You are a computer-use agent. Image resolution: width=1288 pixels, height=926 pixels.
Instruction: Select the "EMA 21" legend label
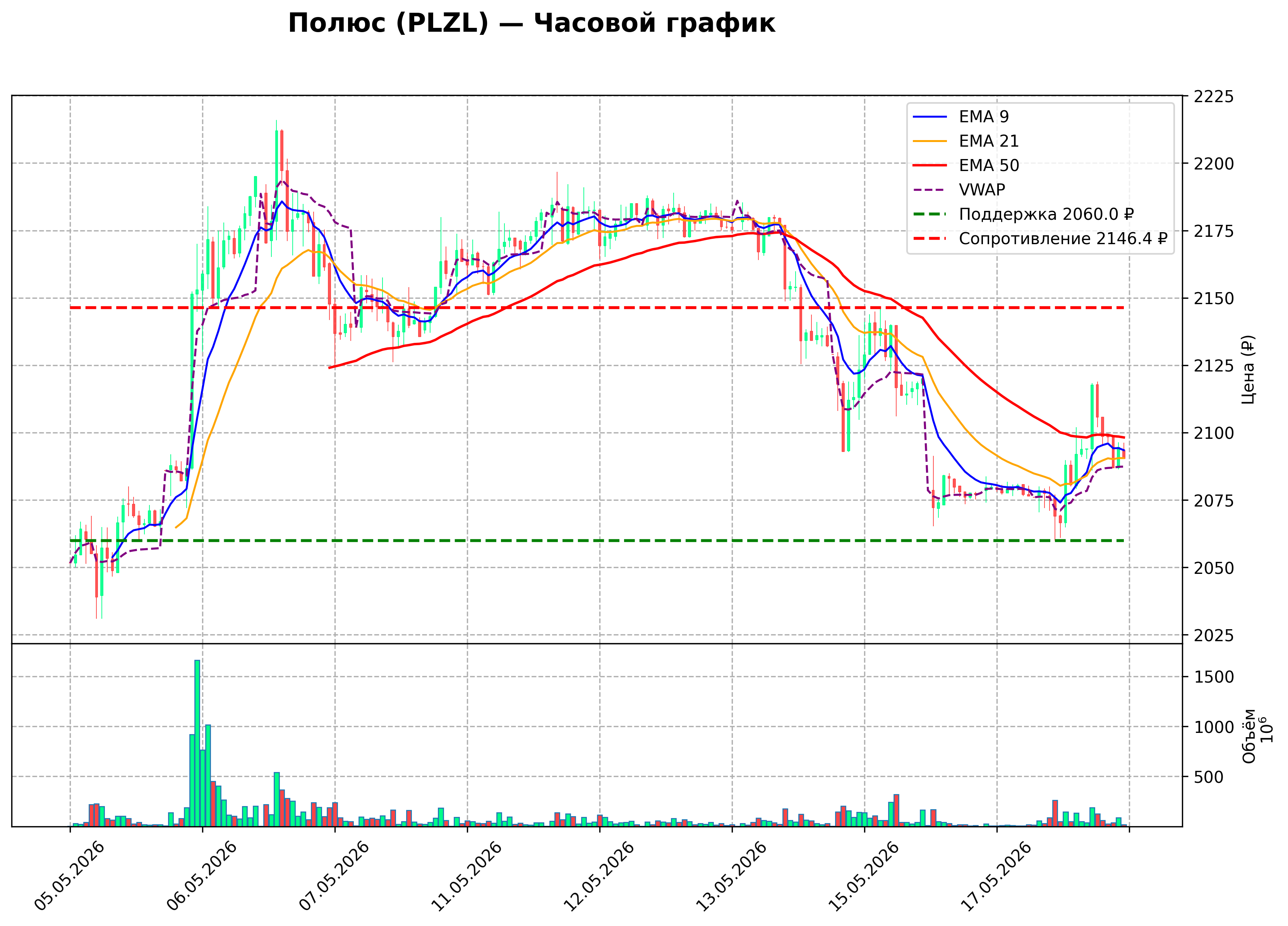989,141
